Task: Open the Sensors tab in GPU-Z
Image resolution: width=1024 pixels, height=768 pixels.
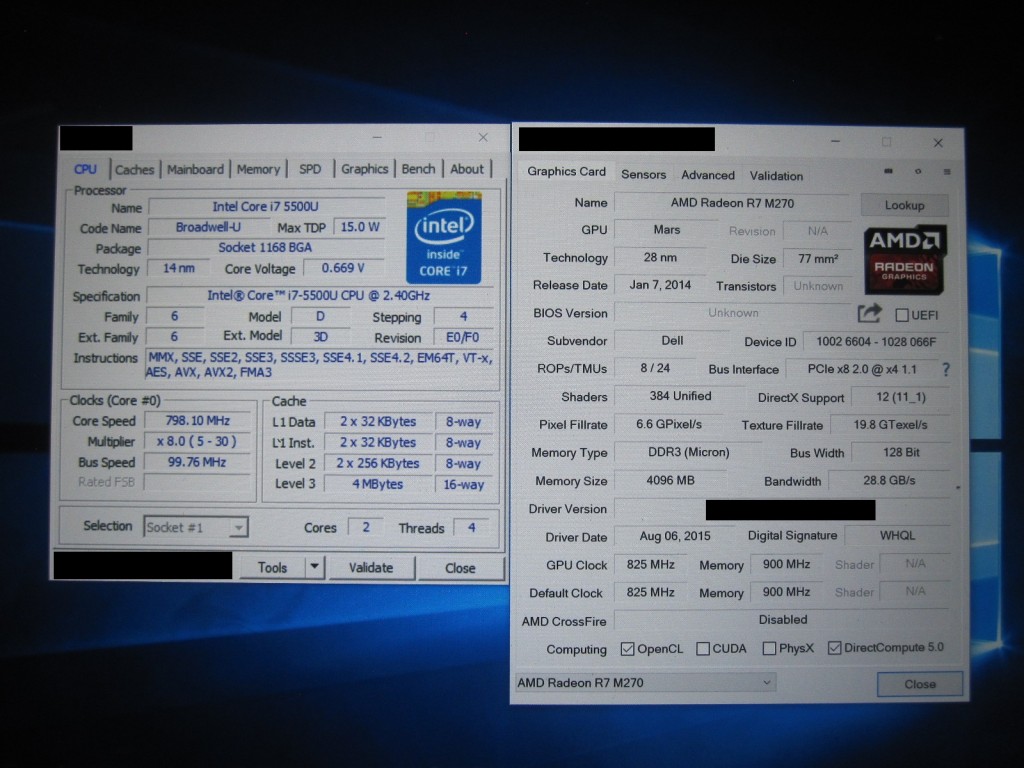Action: [643, 175]
